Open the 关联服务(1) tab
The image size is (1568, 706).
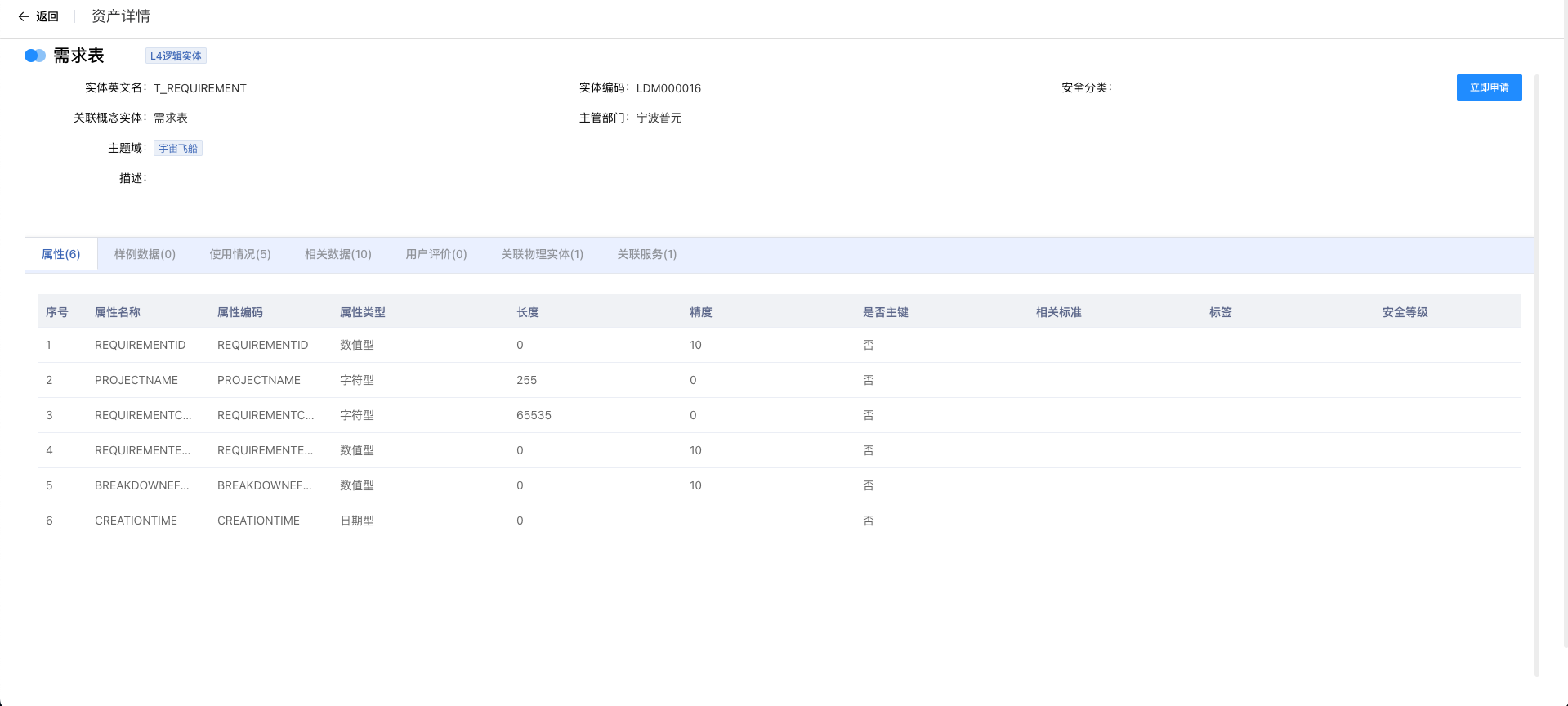(646, 254)
